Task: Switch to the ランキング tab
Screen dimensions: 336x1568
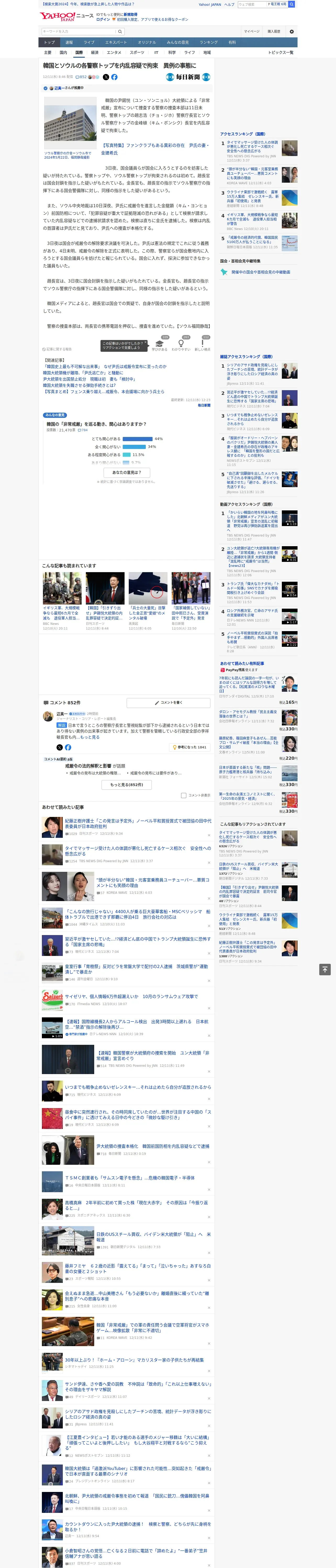Action: (209, 43)
